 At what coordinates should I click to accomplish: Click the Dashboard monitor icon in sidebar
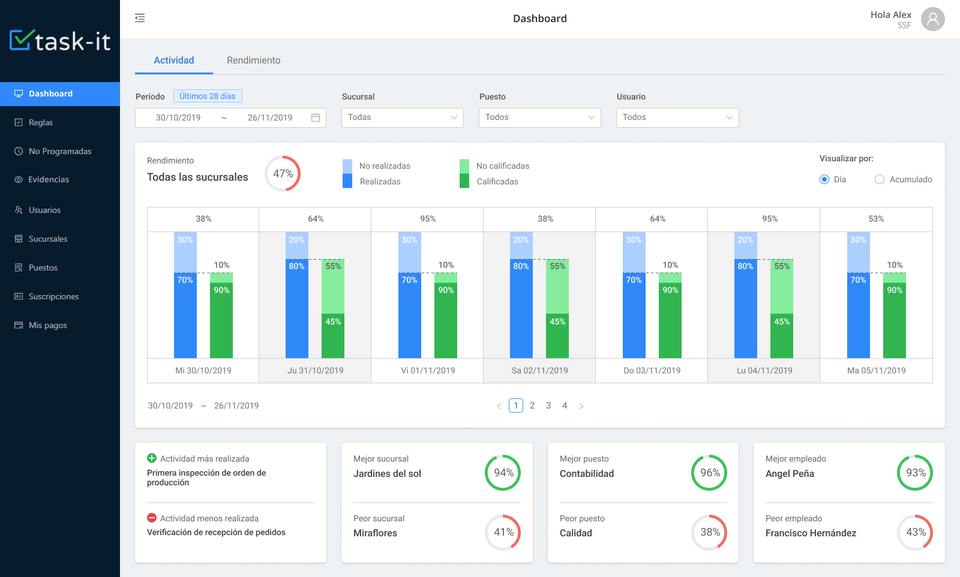pyautogui.click(x=18, y=94)
